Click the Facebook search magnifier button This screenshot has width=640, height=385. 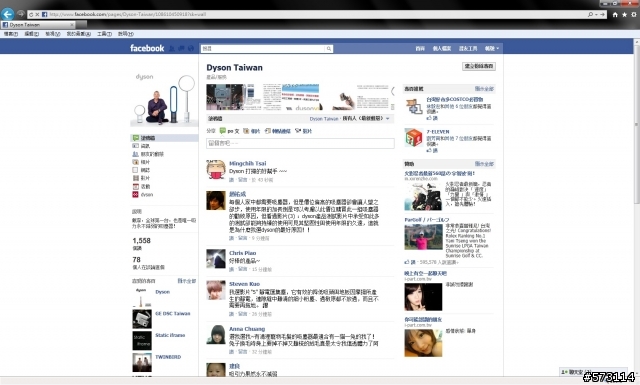point(329,49)
